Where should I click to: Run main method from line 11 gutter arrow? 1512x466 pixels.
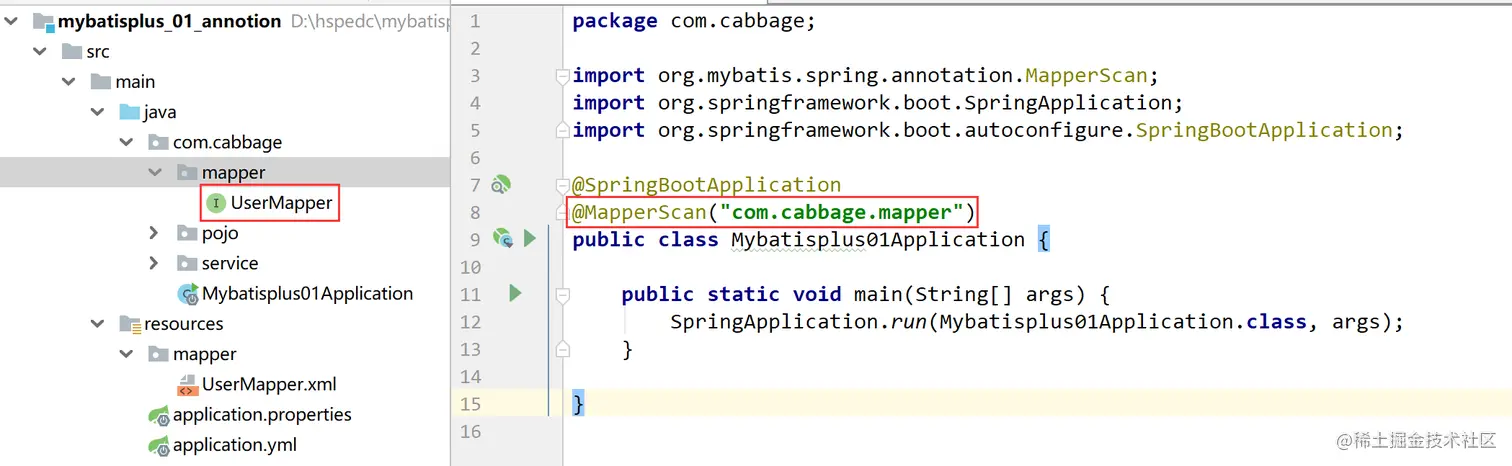[515, 293]
